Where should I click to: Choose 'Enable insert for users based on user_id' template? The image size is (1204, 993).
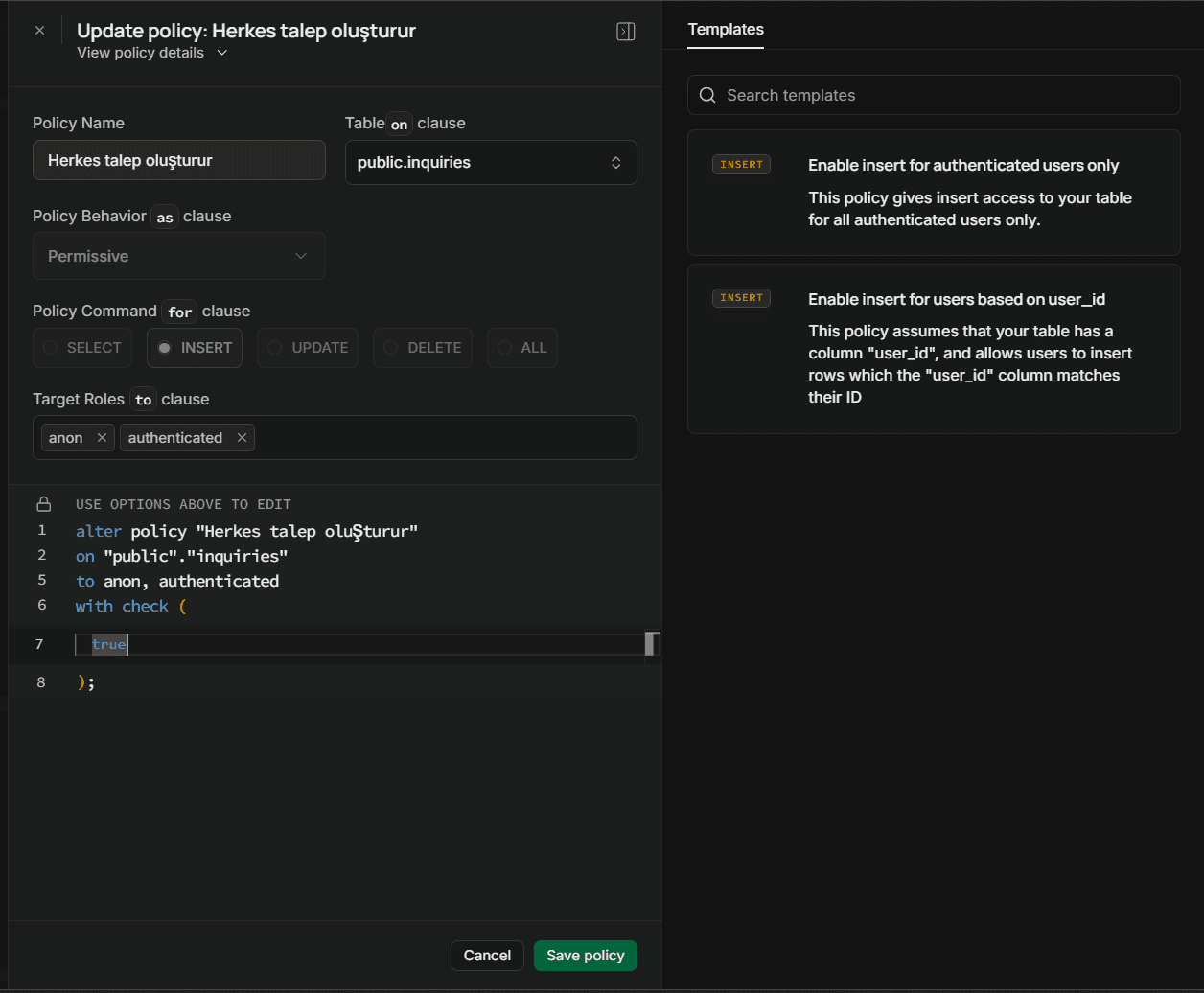(934, 349)
